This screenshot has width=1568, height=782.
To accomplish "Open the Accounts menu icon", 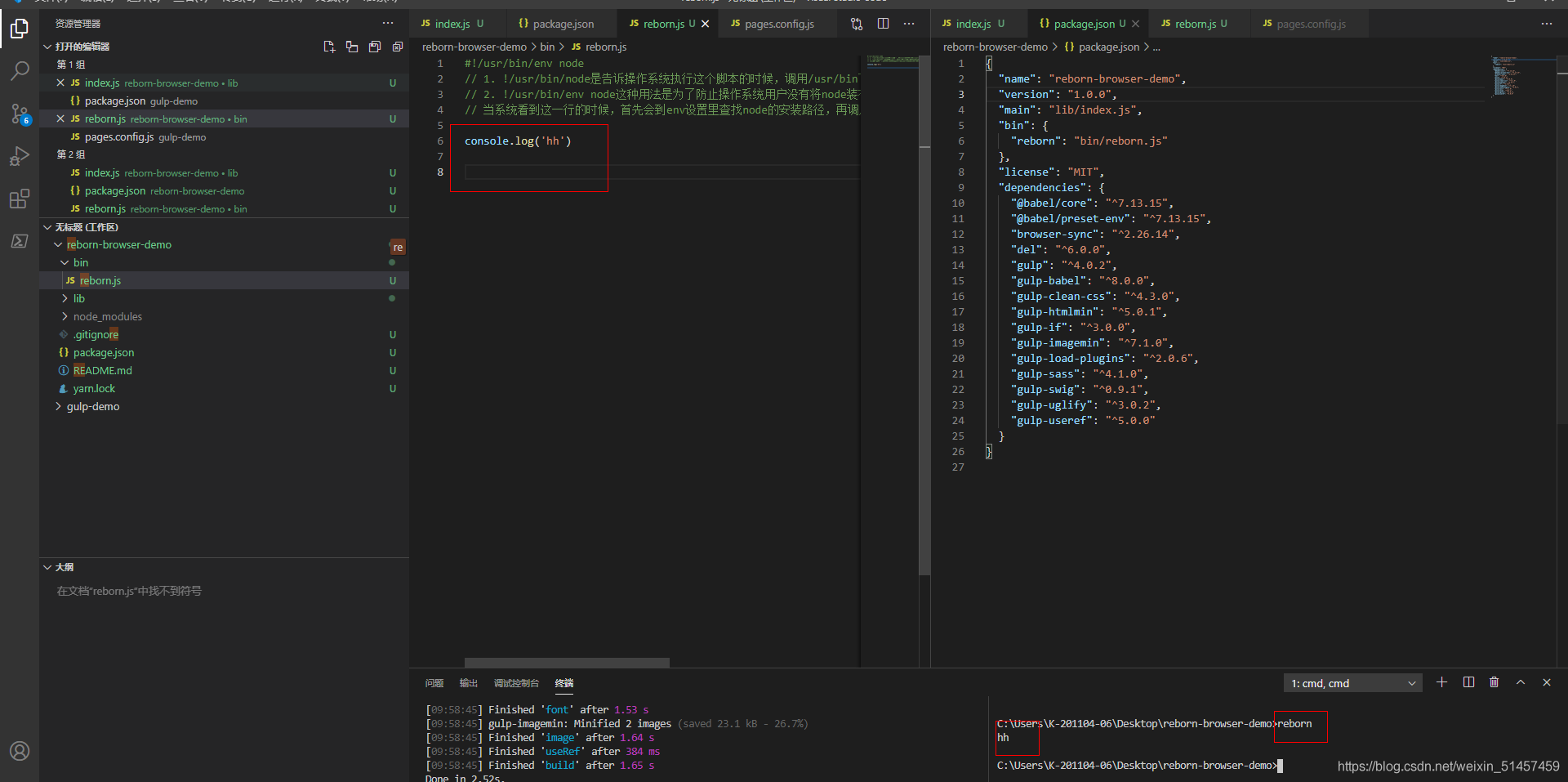I will [x=20, y=751].
